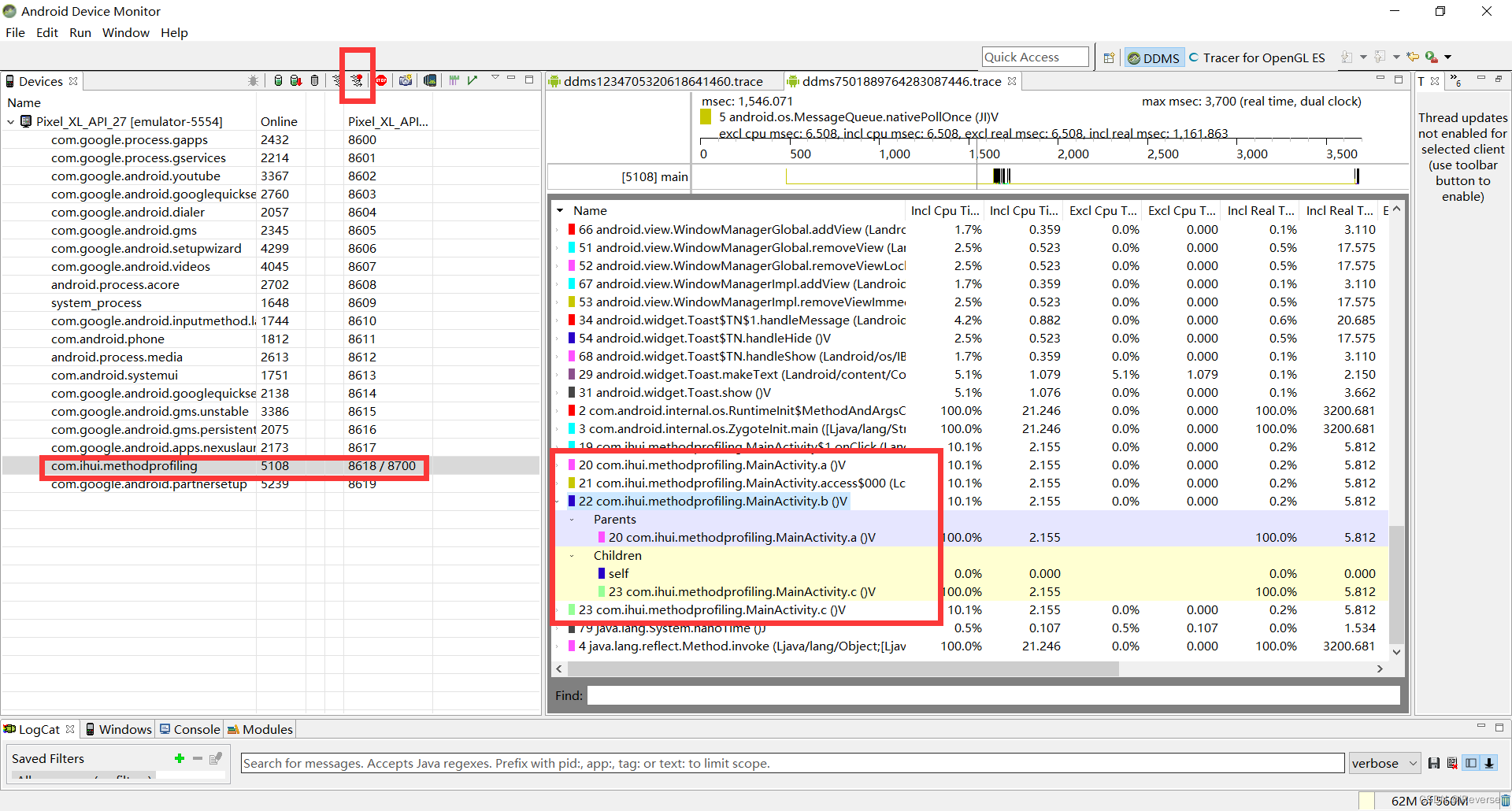Image resolution: width=1512 pixels, height=811 pixels.
Task: Sort by first Incl Real Time column header
Action: coord(1261,210)
